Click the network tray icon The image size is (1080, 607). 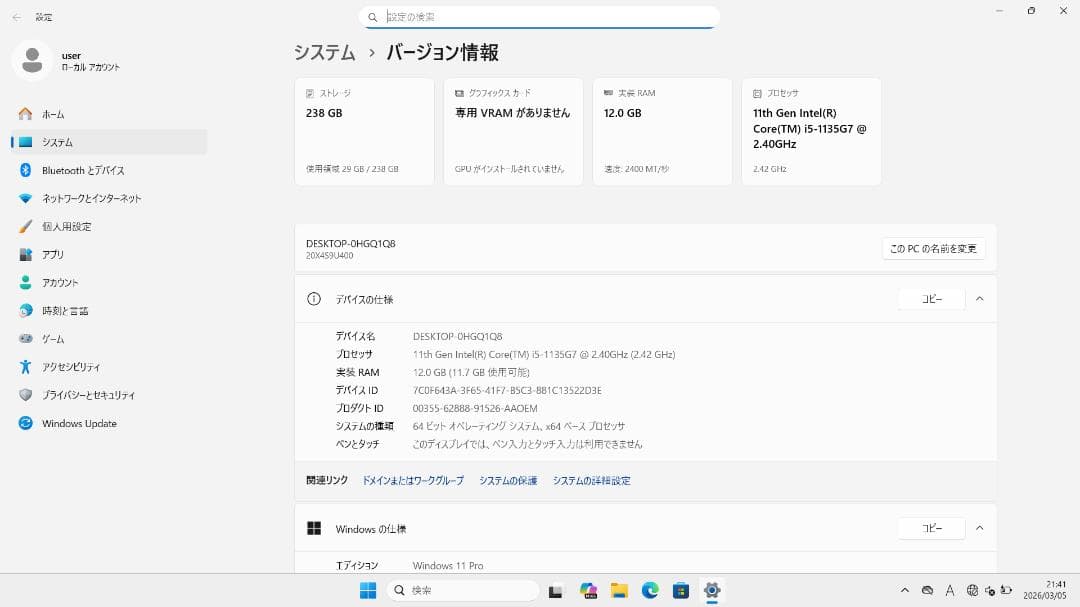(x=972, y=590)
